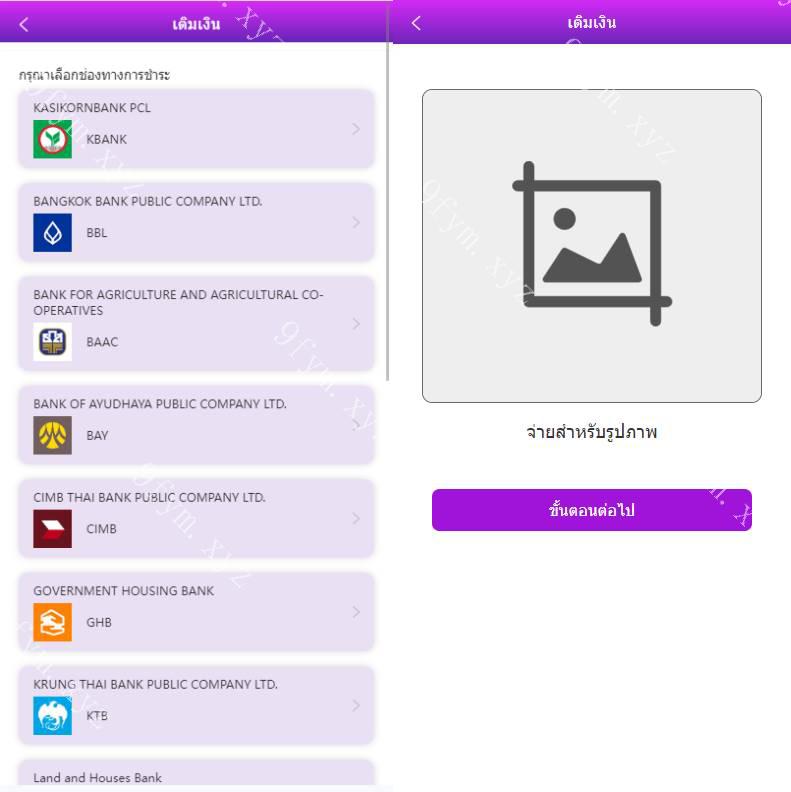Open Government Housing Bank row chevron
791x792 pixels.
(356, 612)
